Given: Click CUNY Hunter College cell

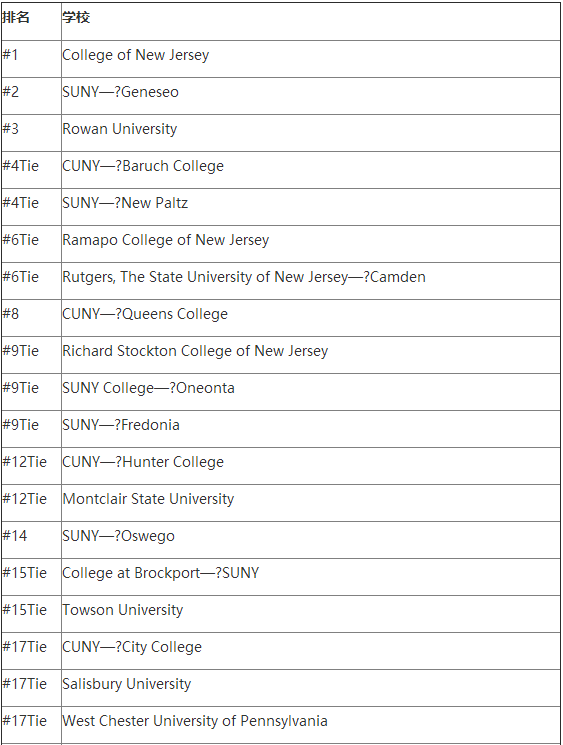Looking at the screenshot, I should coord(143,462).
